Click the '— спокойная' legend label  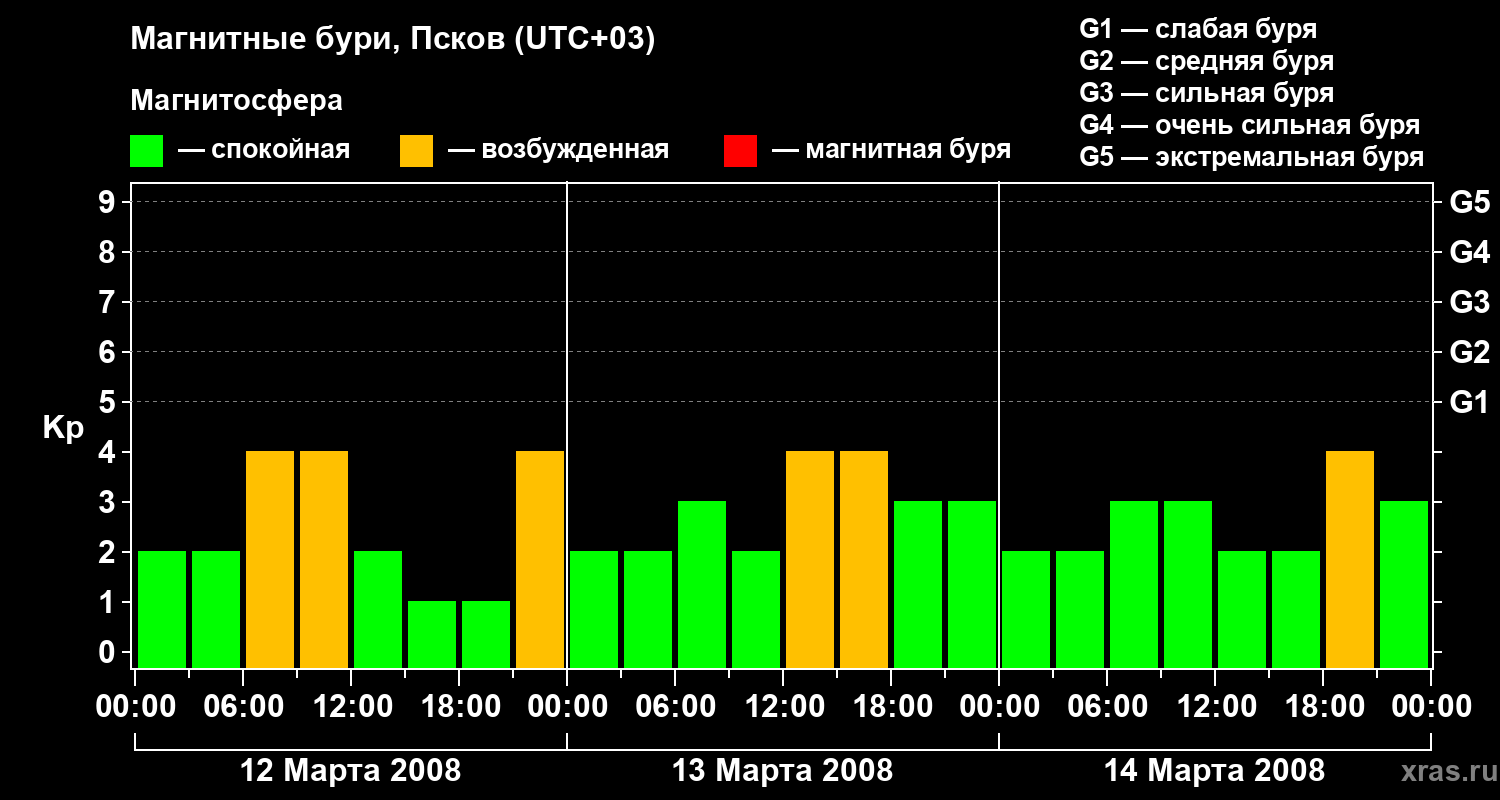pos(264,151)
